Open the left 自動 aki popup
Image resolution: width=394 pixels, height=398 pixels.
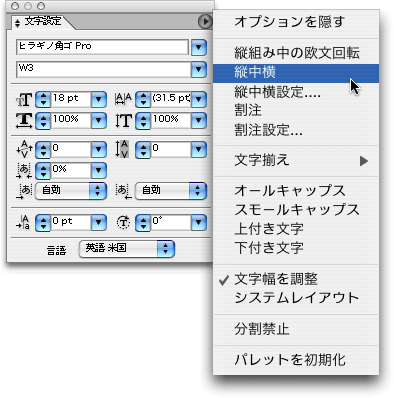tap(71, 191)
